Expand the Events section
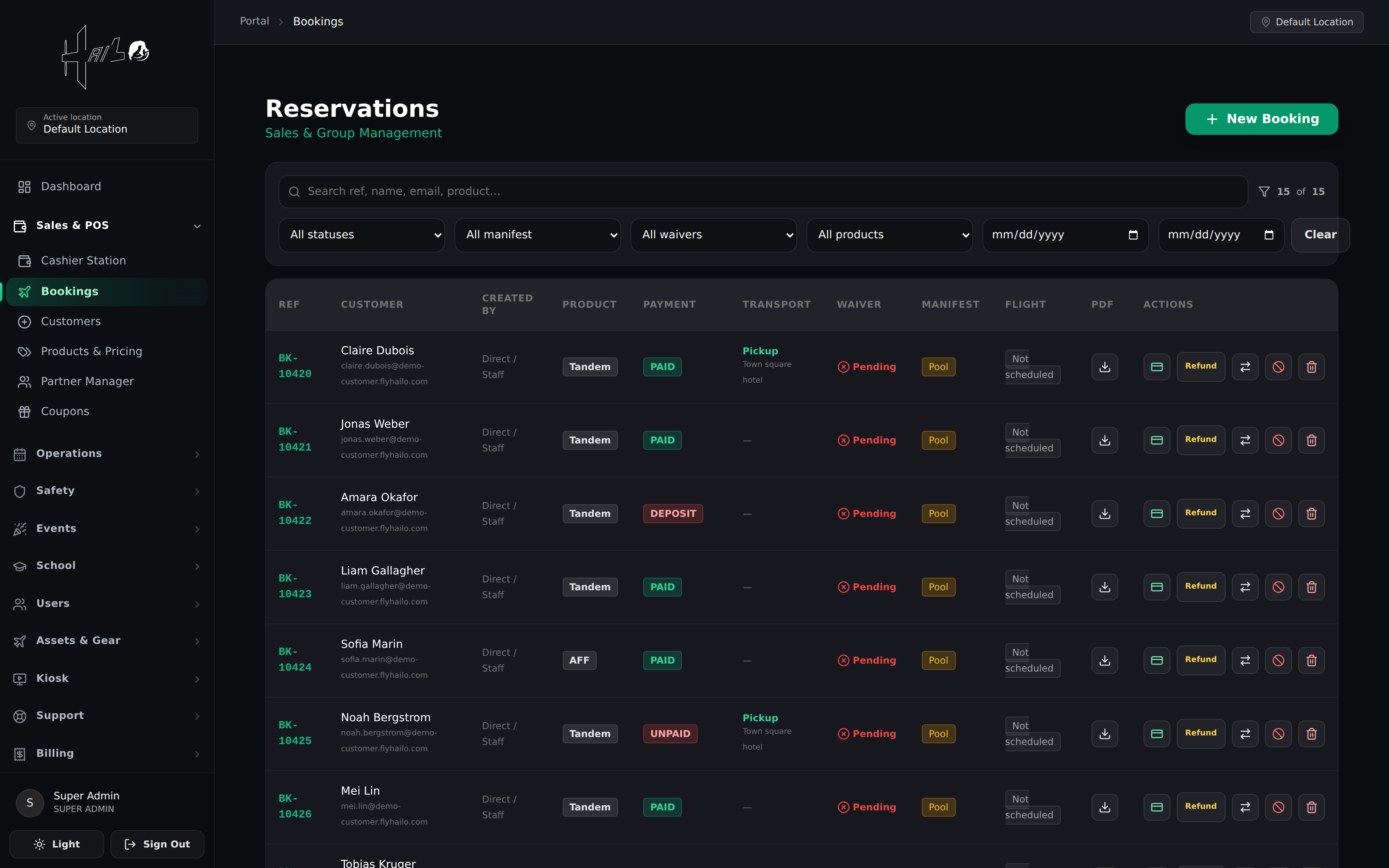This screenshot has width=1389, height=868. pos(107,529)
